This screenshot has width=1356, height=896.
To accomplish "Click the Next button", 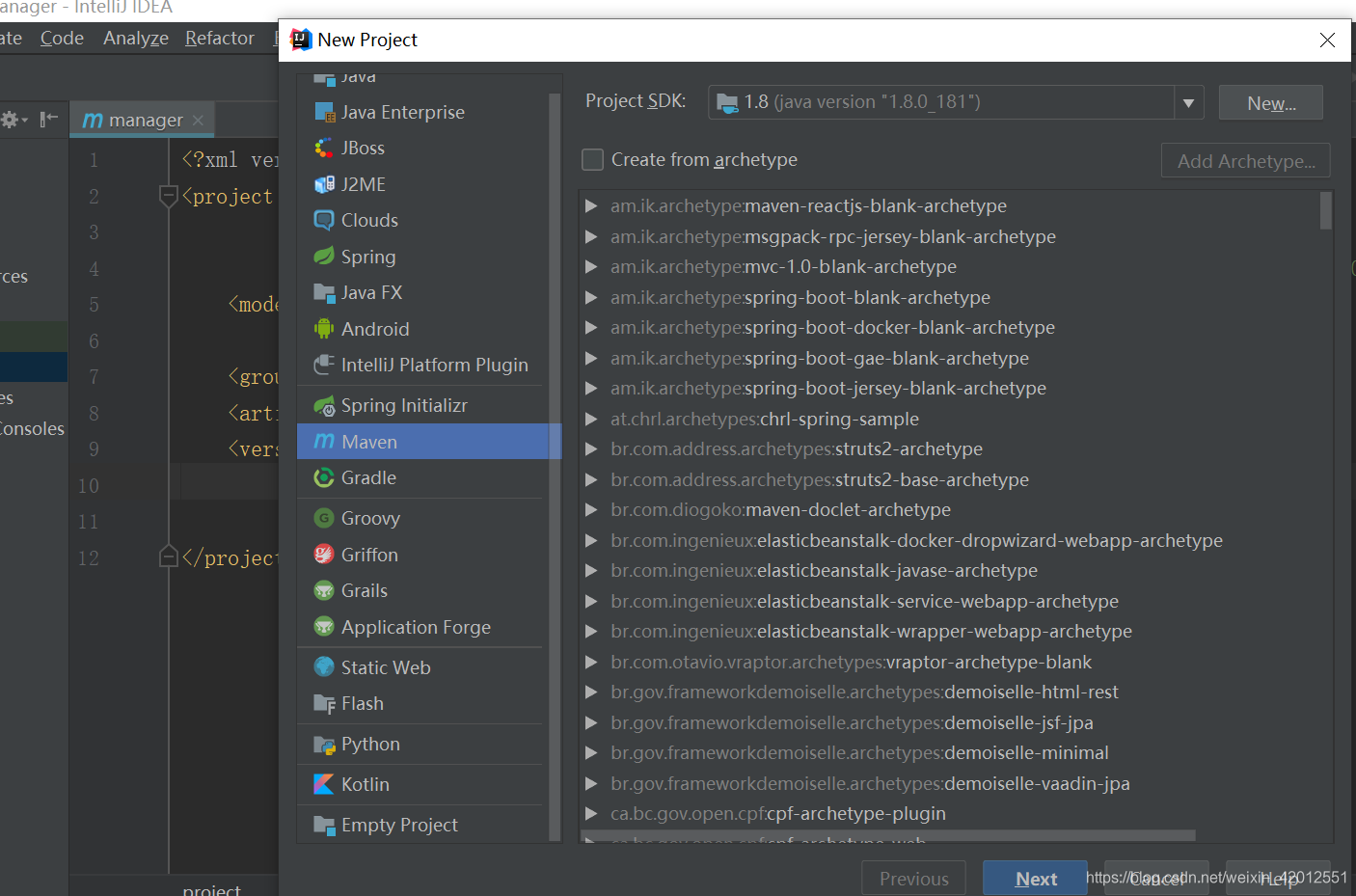I will click(1035, 879).
